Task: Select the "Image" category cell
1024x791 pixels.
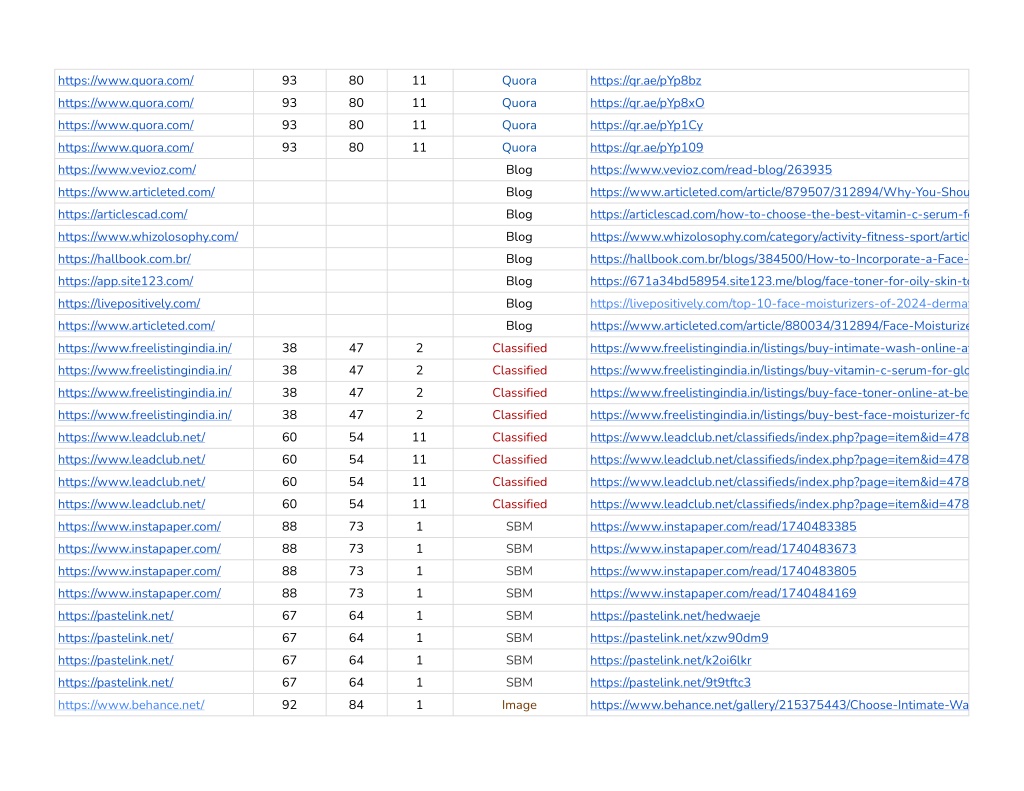Action: pyautogui.click(x=519, y=704)
